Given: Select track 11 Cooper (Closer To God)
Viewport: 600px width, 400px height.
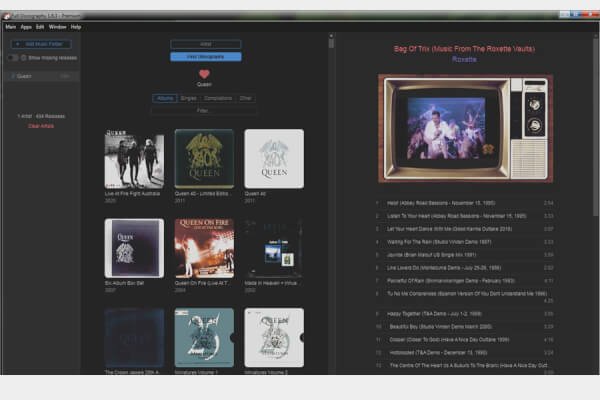Looking at the screenshot, I should [465, 340].
